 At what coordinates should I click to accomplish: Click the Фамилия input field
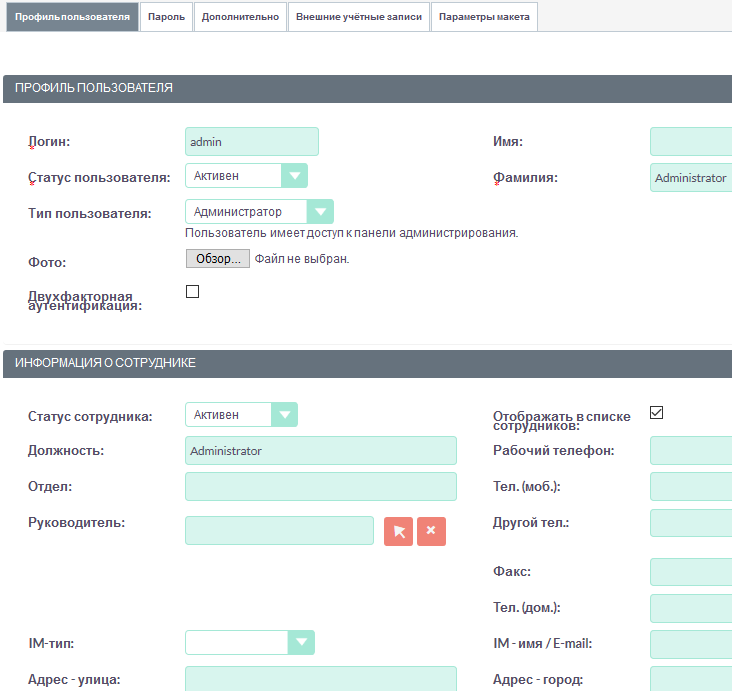click(690, 178)
